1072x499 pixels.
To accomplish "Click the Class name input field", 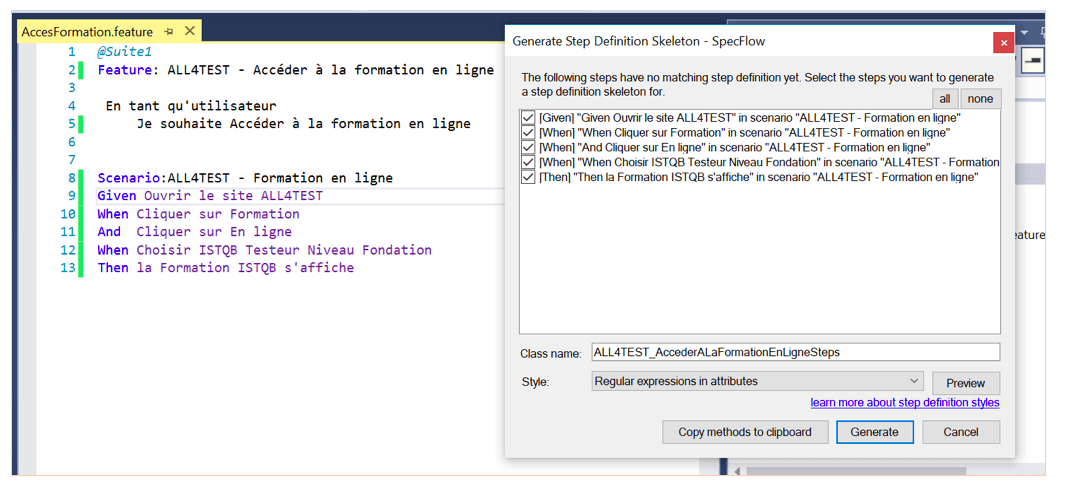I will pos(796,352).
